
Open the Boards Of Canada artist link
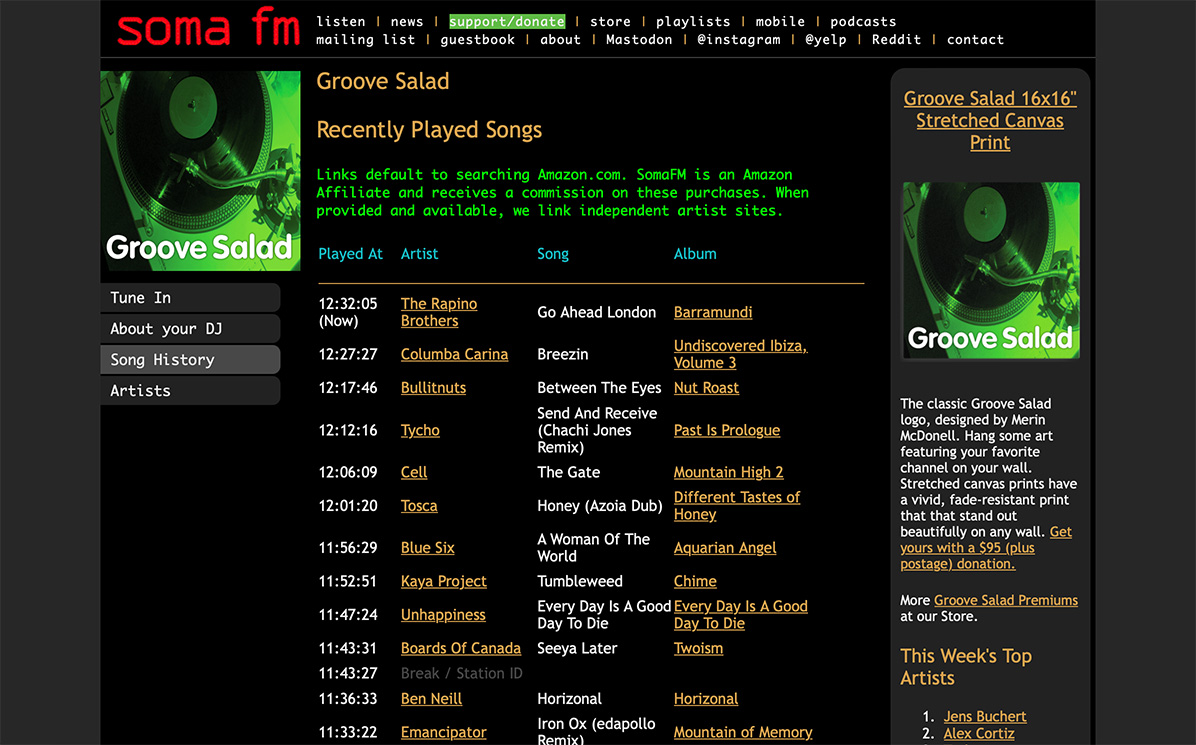click(x=461, y=648)
